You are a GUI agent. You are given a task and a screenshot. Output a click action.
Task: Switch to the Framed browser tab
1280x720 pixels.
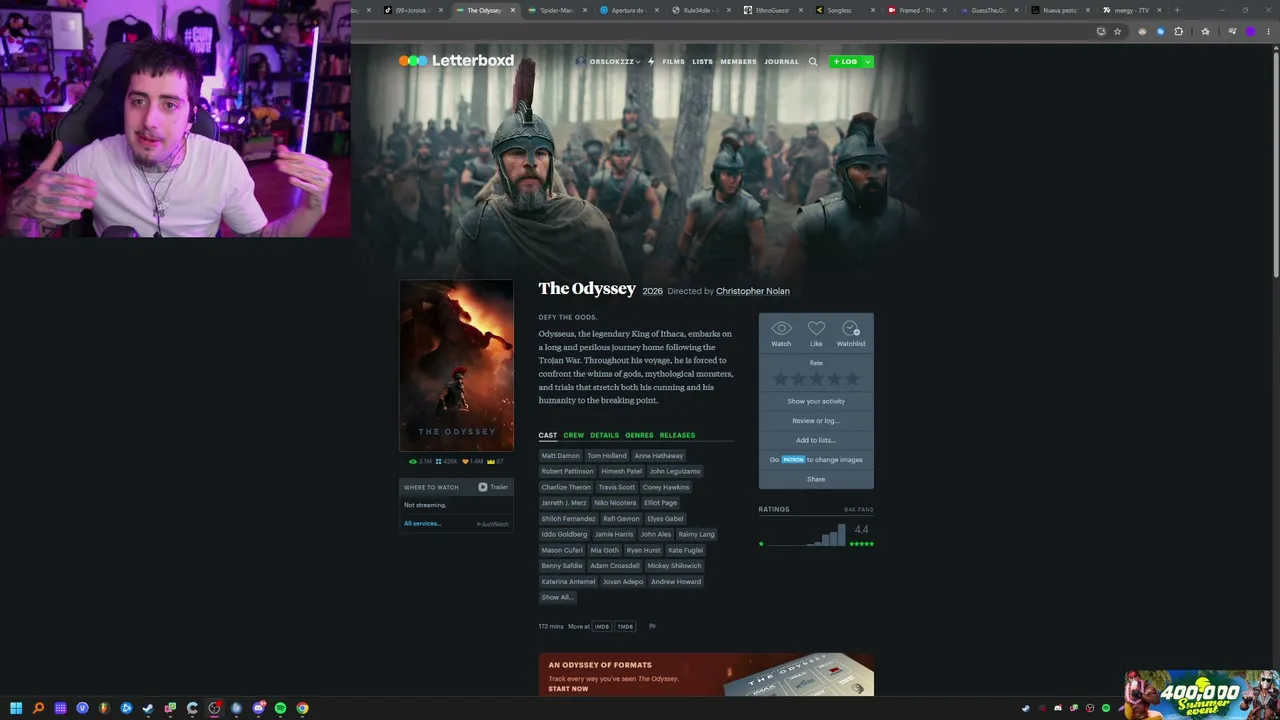click(x=915, y=10)
